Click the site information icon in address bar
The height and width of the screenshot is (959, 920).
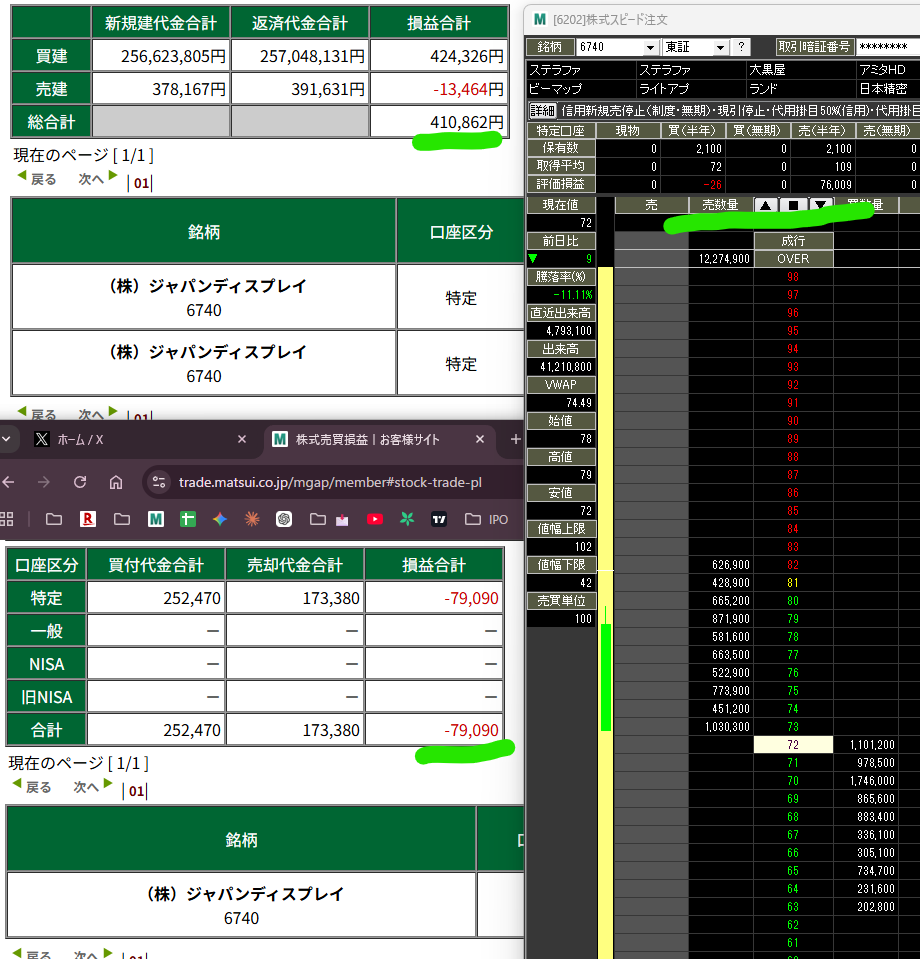coord(158,483)
